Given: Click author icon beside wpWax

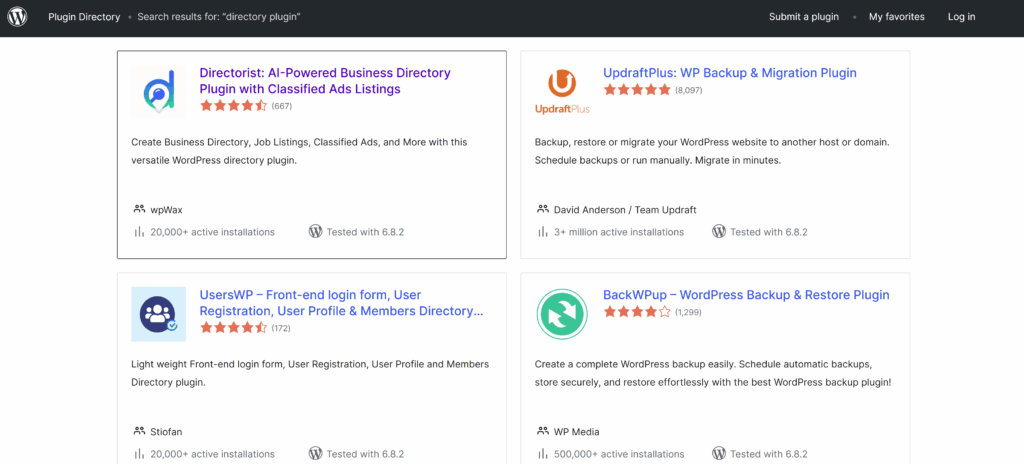Looking at the screenshot, I should [139, 209].
